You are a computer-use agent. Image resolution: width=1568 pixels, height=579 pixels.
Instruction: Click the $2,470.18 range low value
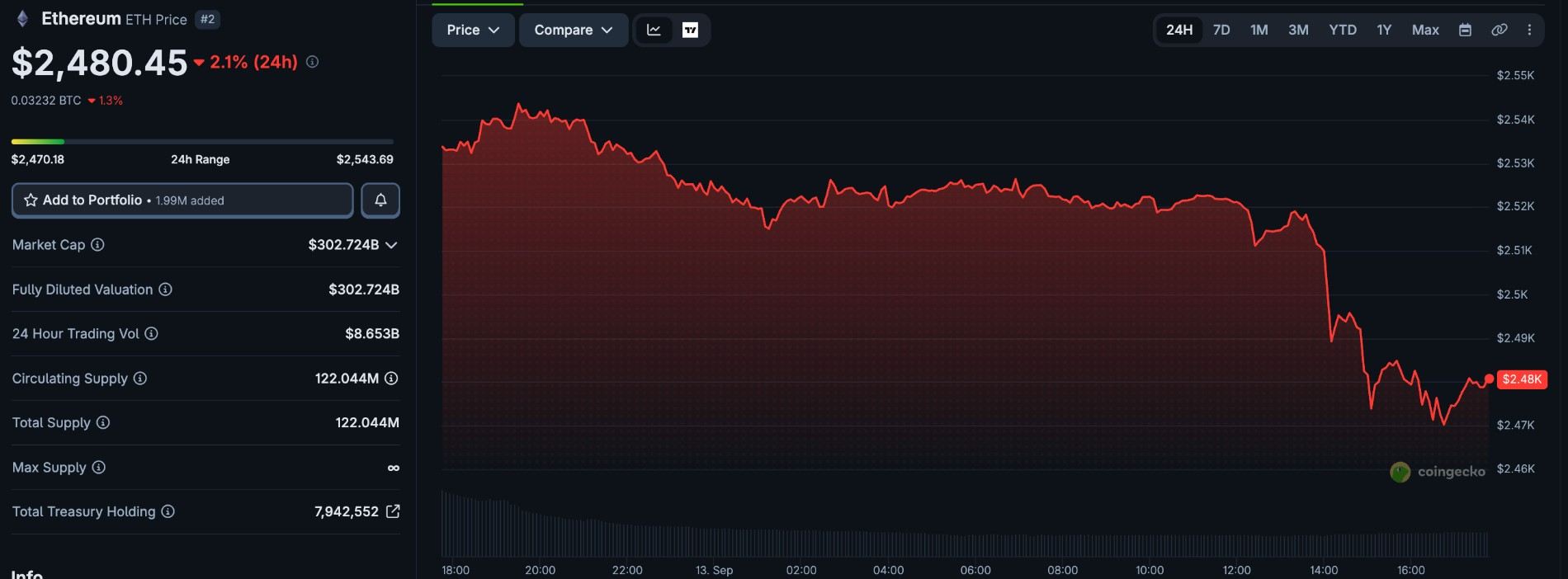pos(38,159)
